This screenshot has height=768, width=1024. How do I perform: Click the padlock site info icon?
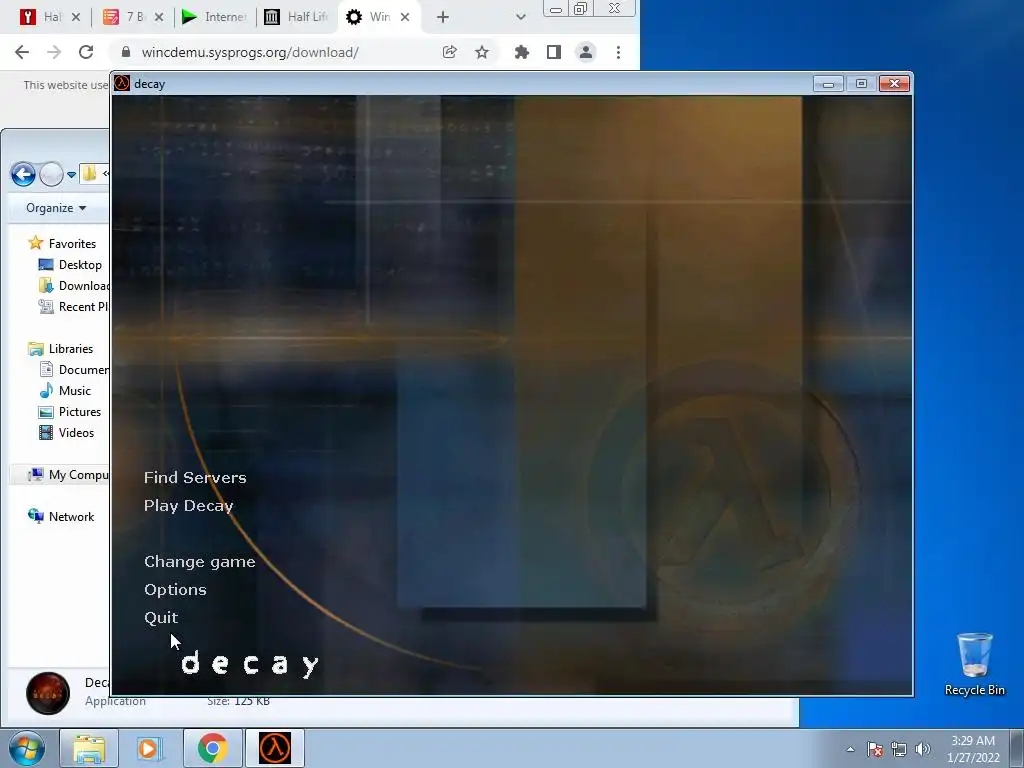(126, 52)
